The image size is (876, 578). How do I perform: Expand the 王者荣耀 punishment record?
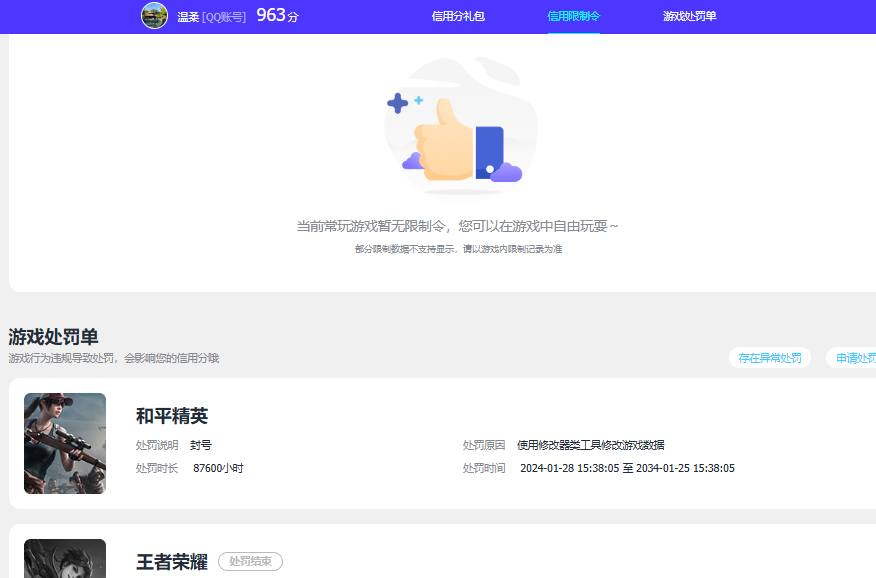(x=440, y=558)
